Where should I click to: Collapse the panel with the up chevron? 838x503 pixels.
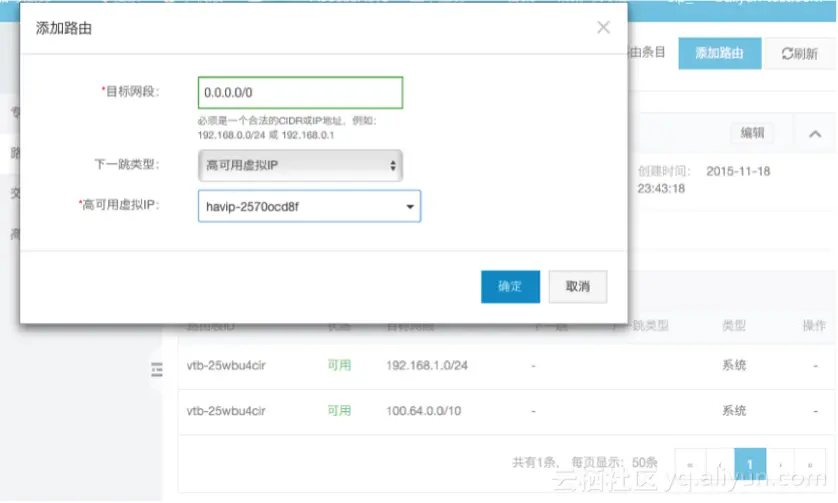814,134
